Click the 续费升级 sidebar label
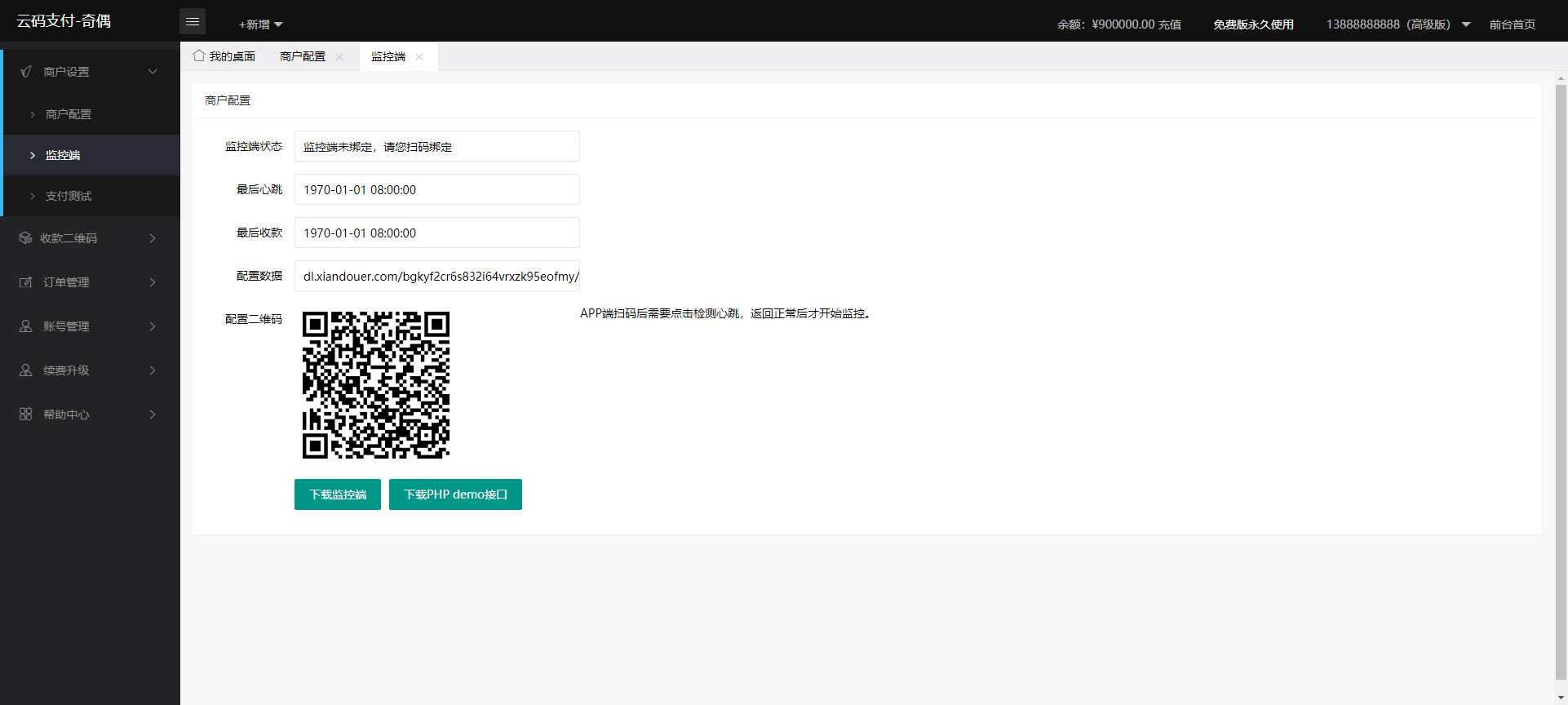The width and height of the screenshot is (1568, 705). [66, 370]
